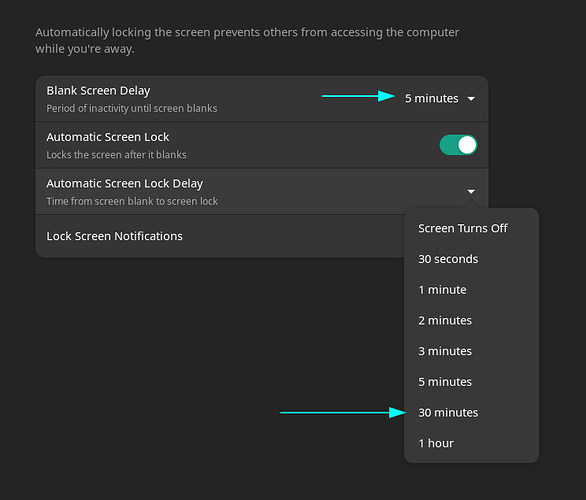
Task: Toggle off Automatic Screen Lock switch
Action: 458,145
